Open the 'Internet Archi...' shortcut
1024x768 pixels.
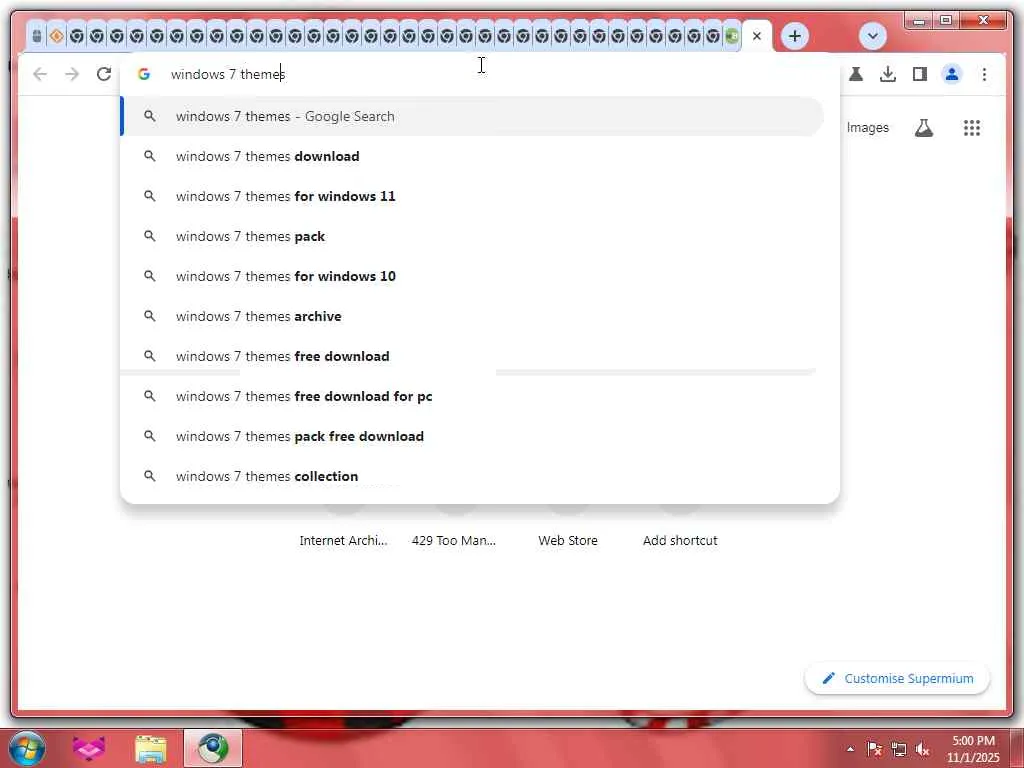[x=344, y=540]
